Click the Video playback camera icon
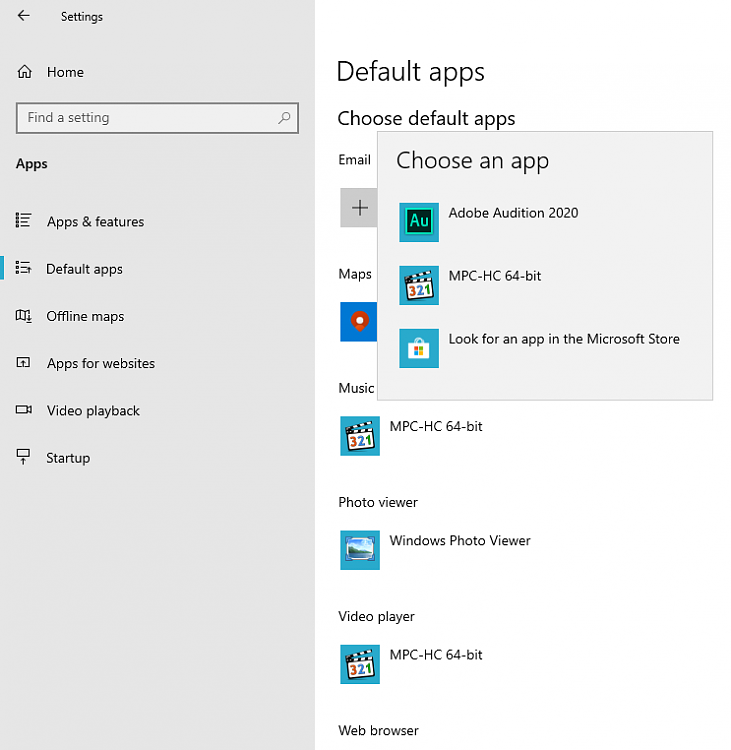Screen dimensions: 731x750 24,410
